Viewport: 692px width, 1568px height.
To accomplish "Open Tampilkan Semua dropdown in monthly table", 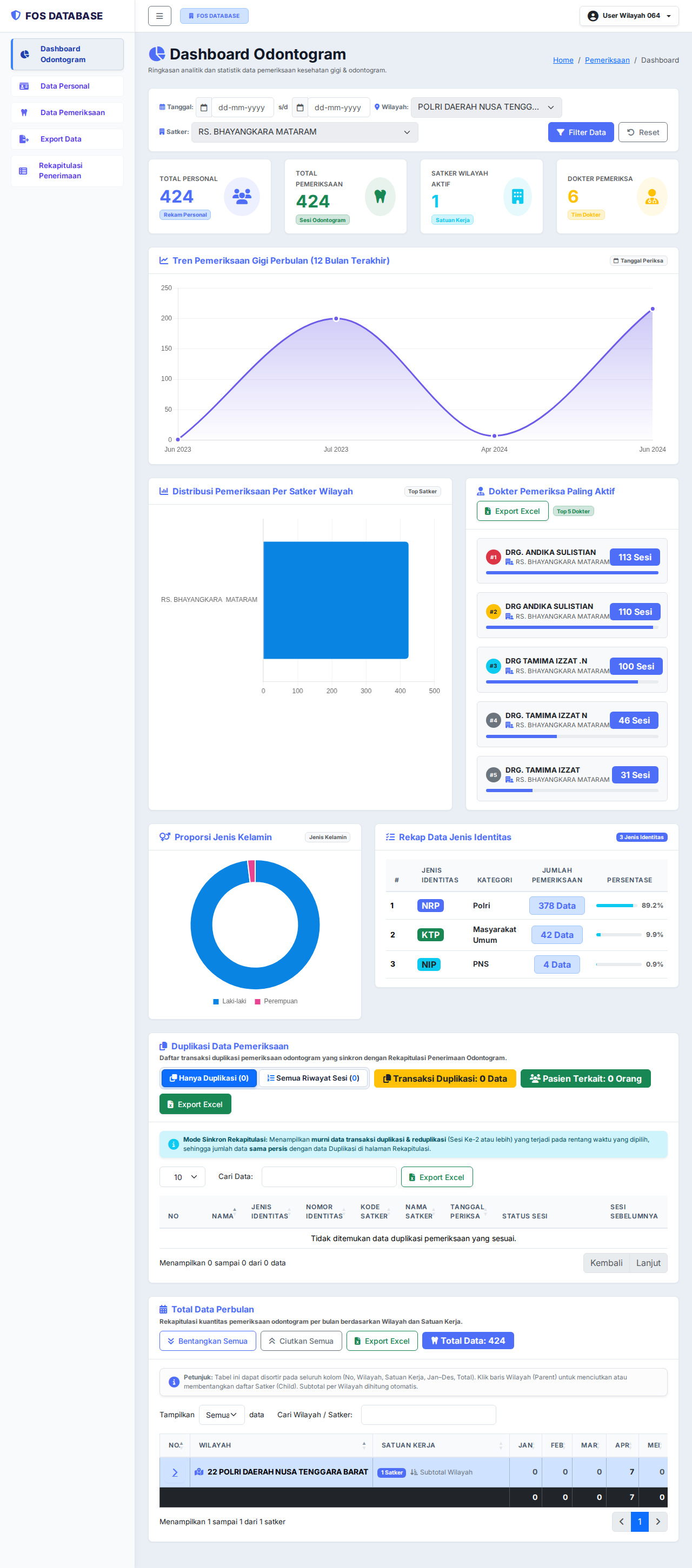I will coord(222,1415).
